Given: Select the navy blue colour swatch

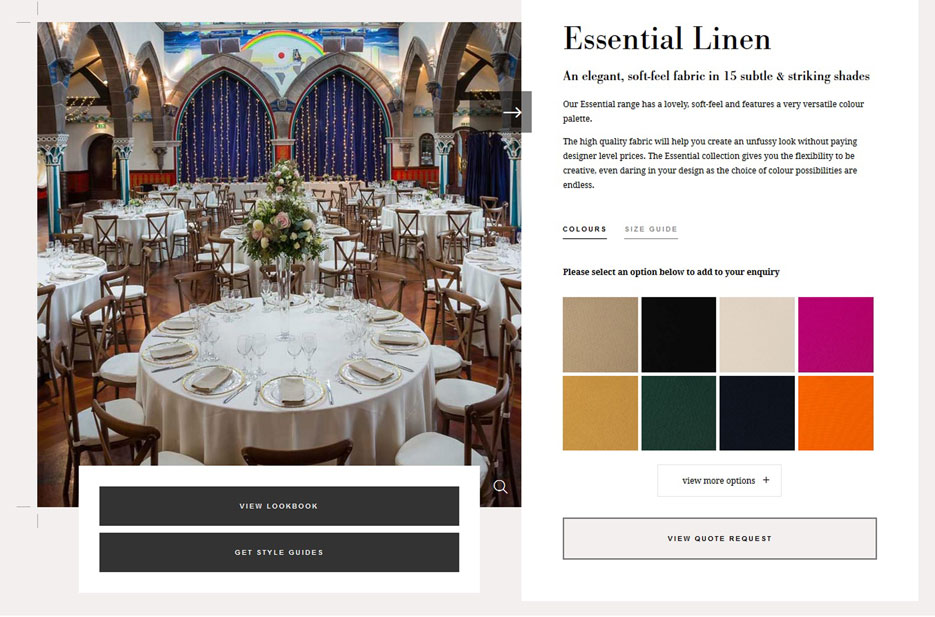Looking at the screenshot, I should [x=757, y=413].
